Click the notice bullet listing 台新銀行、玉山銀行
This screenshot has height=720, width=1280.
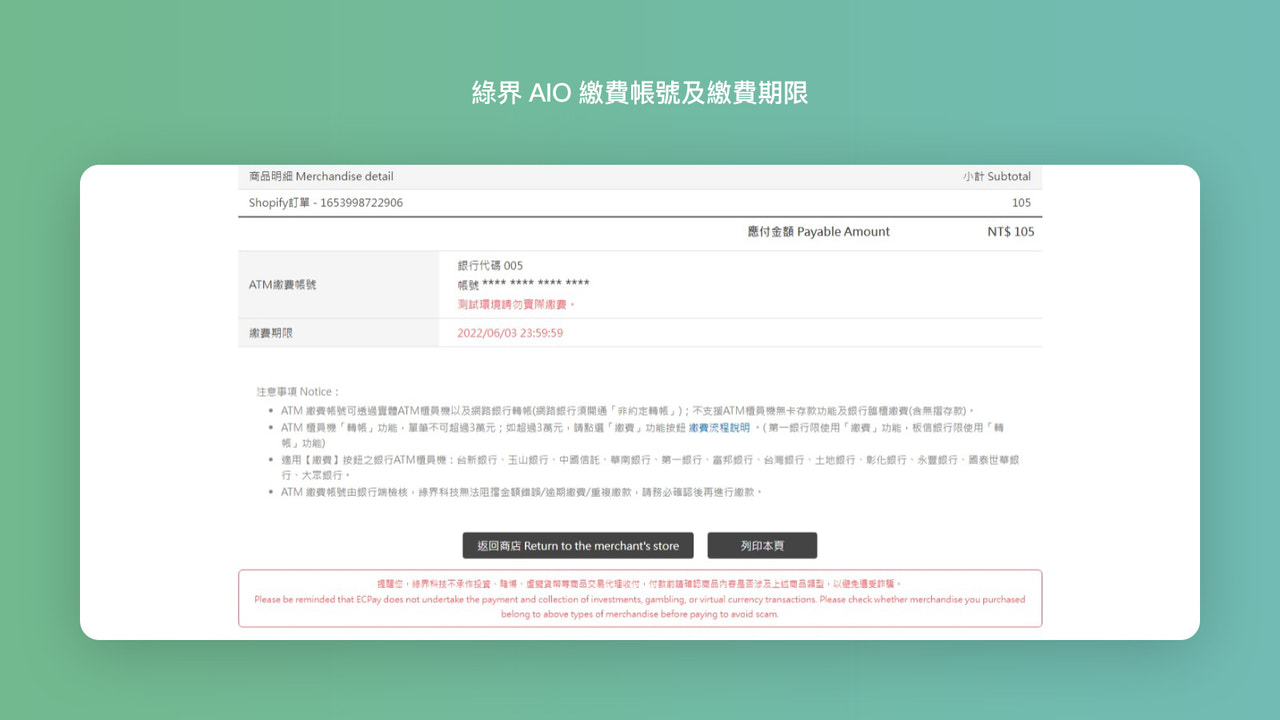click(x=650, y=467)
